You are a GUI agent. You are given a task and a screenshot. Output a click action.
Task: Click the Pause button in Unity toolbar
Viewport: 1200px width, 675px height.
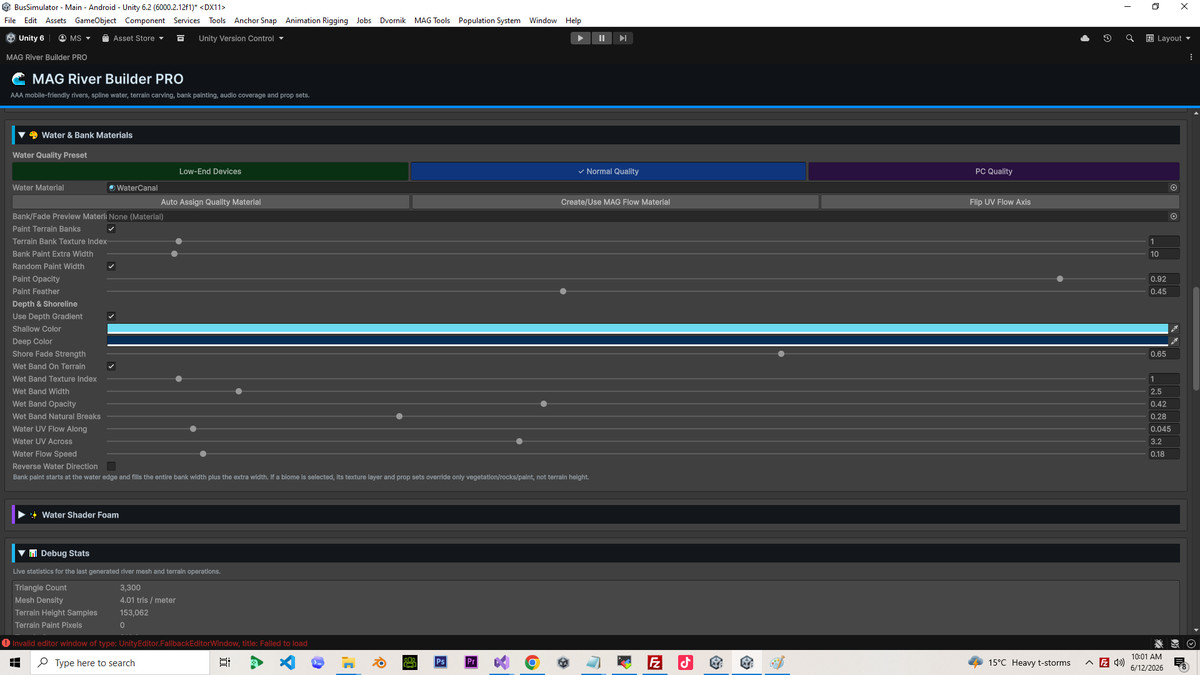[602, 38]
